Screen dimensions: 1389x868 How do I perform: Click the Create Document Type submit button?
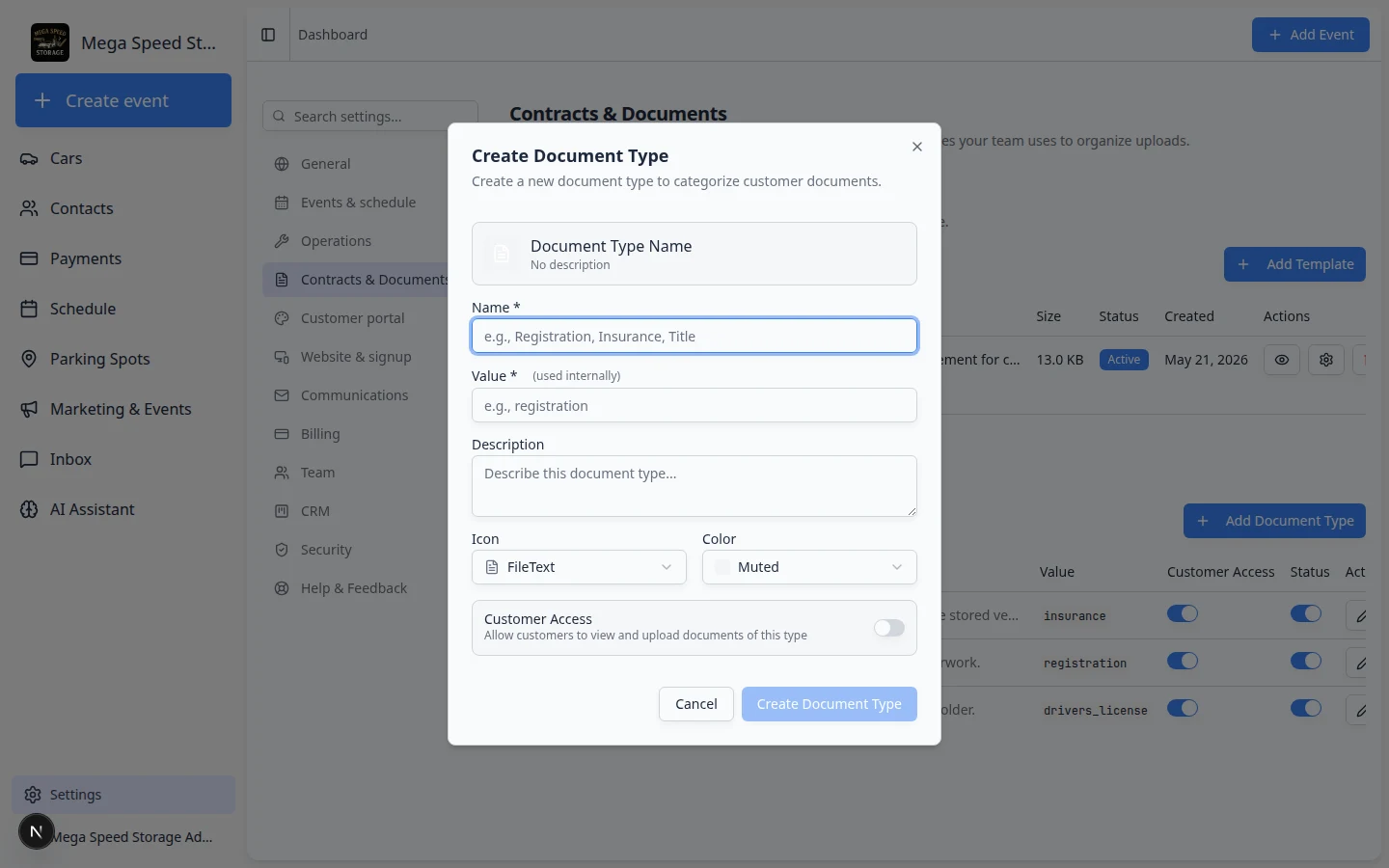(x=830, y=704)
